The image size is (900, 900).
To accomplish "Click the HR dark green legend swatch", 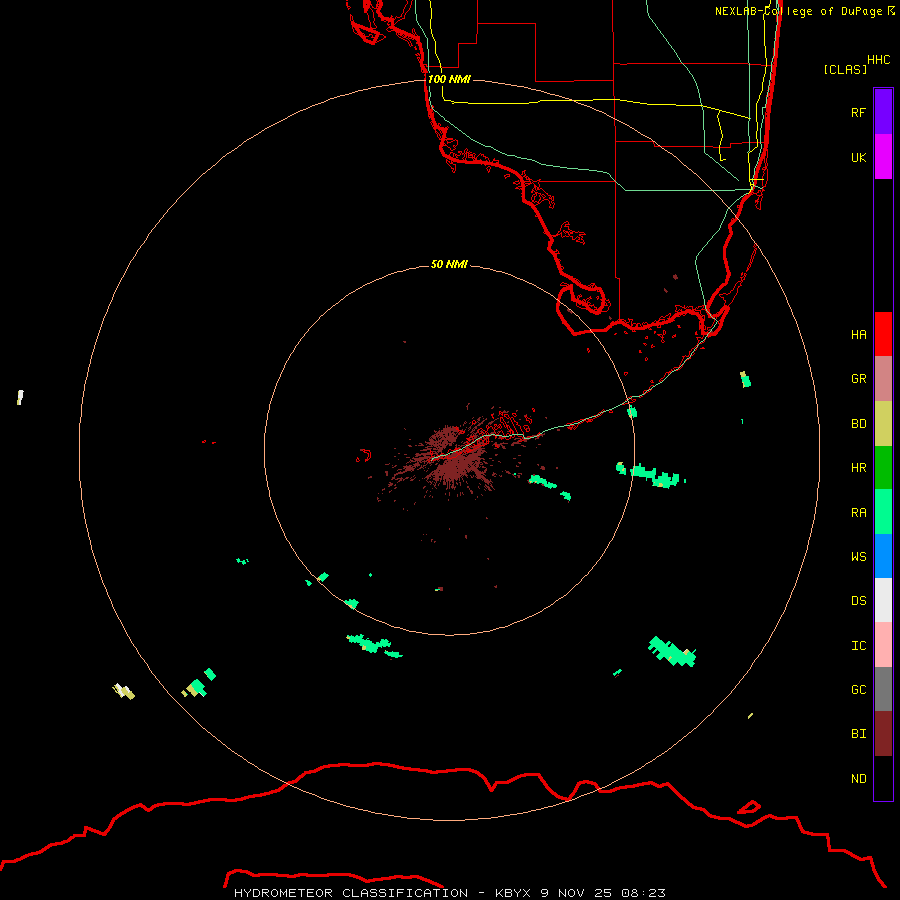I will pos(883,468).
